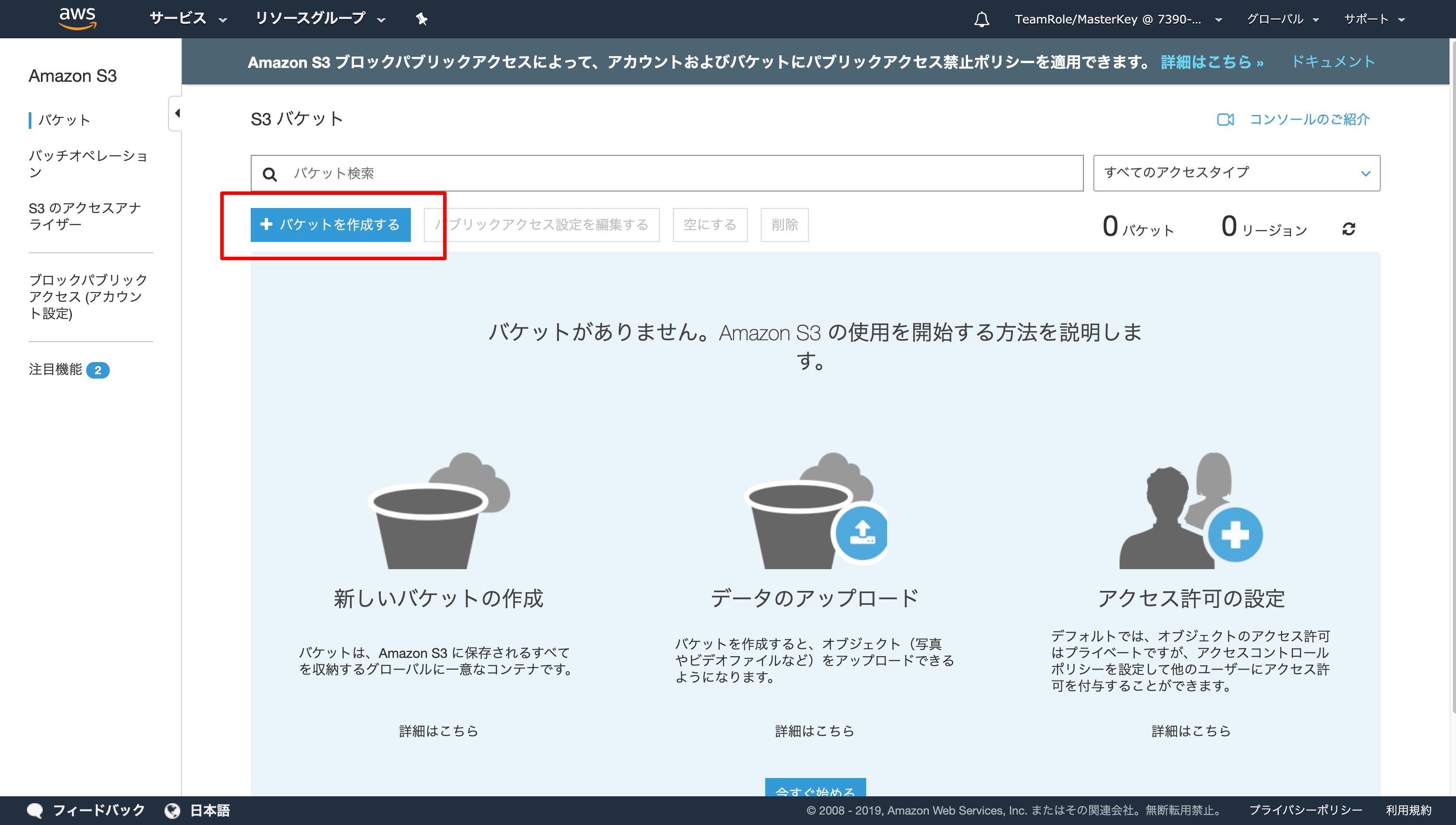Click the access permission users illustration

tap(1191, 510)
